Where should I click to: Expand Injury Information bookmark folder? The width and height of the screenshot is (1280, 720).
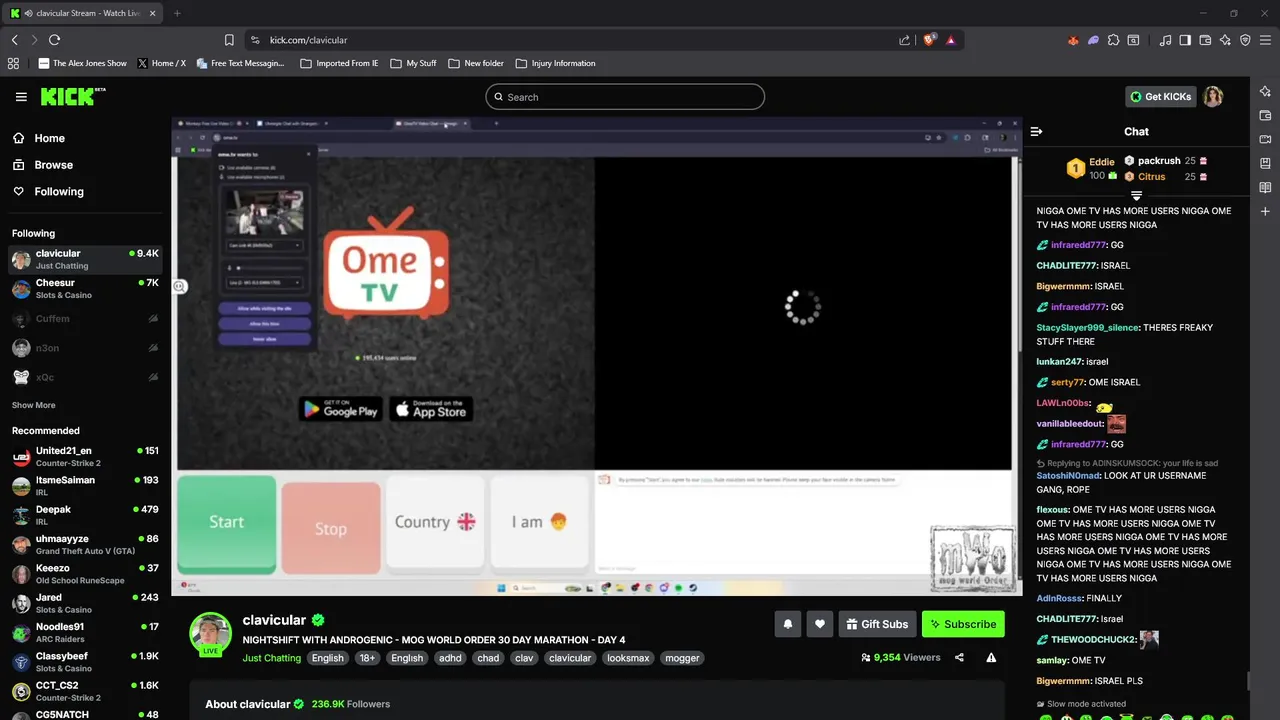click(555, 63)
